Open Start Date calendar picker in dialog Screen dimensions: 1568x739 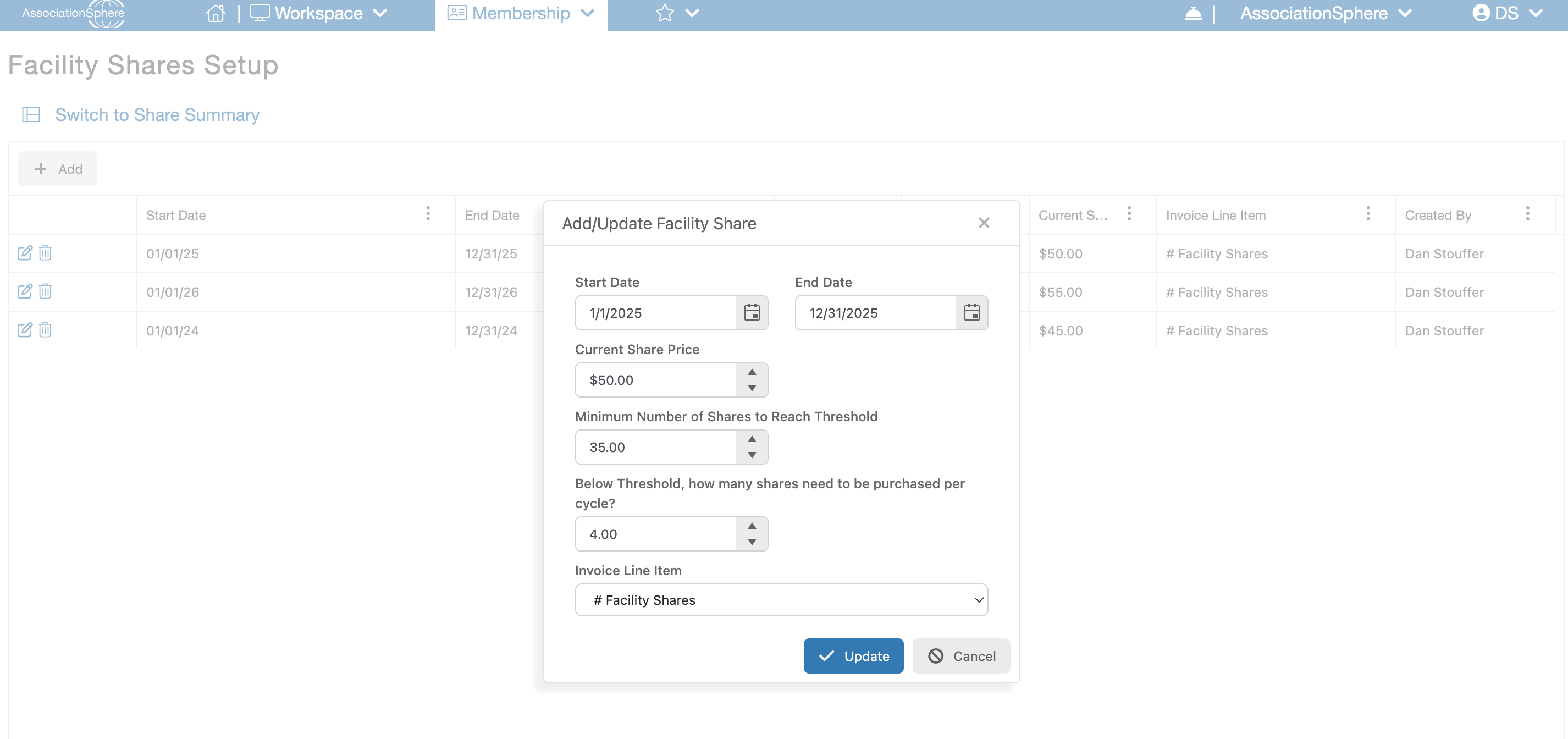tap(752, 313)
